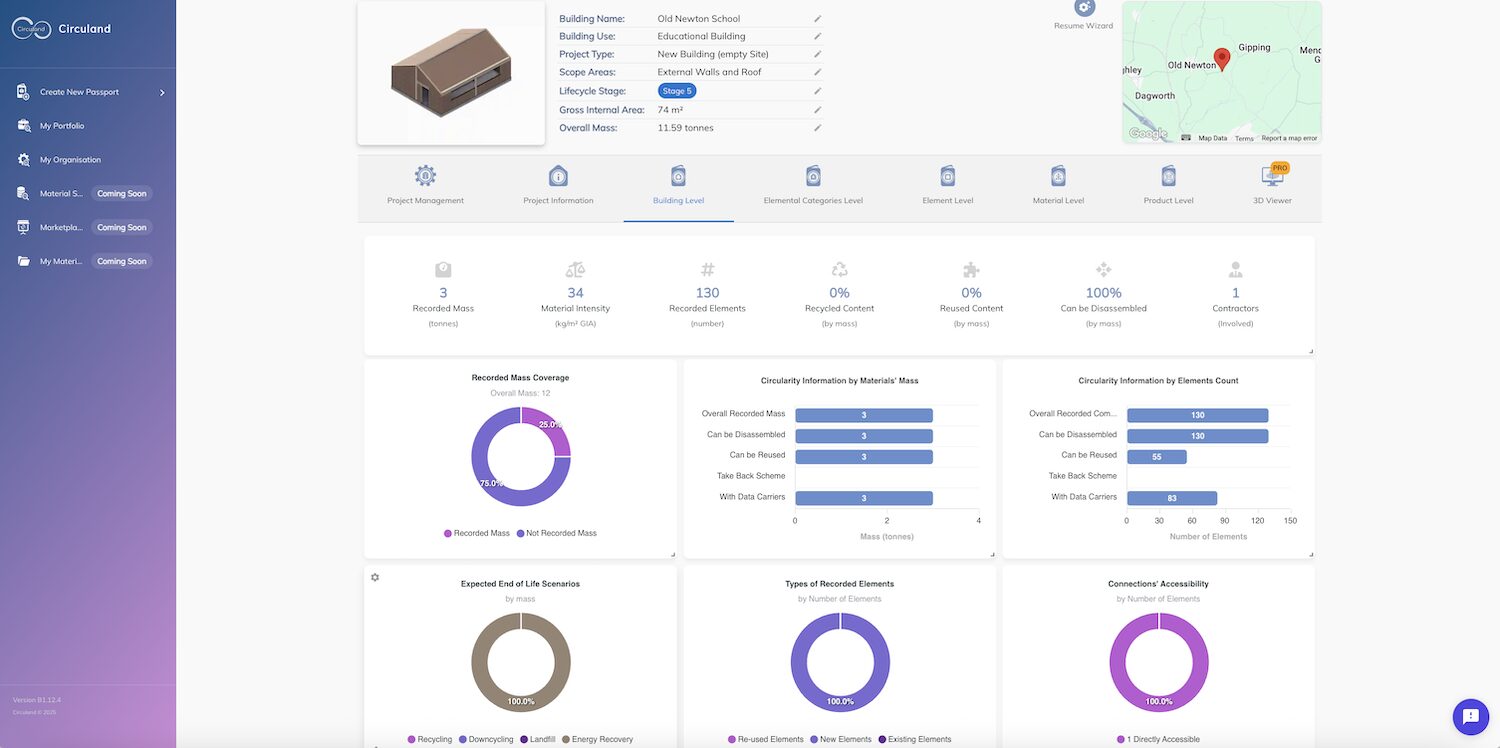Screen dimensions: 1500x748
Task: Open My Organisation in sidebar
Action: (70, 160)
